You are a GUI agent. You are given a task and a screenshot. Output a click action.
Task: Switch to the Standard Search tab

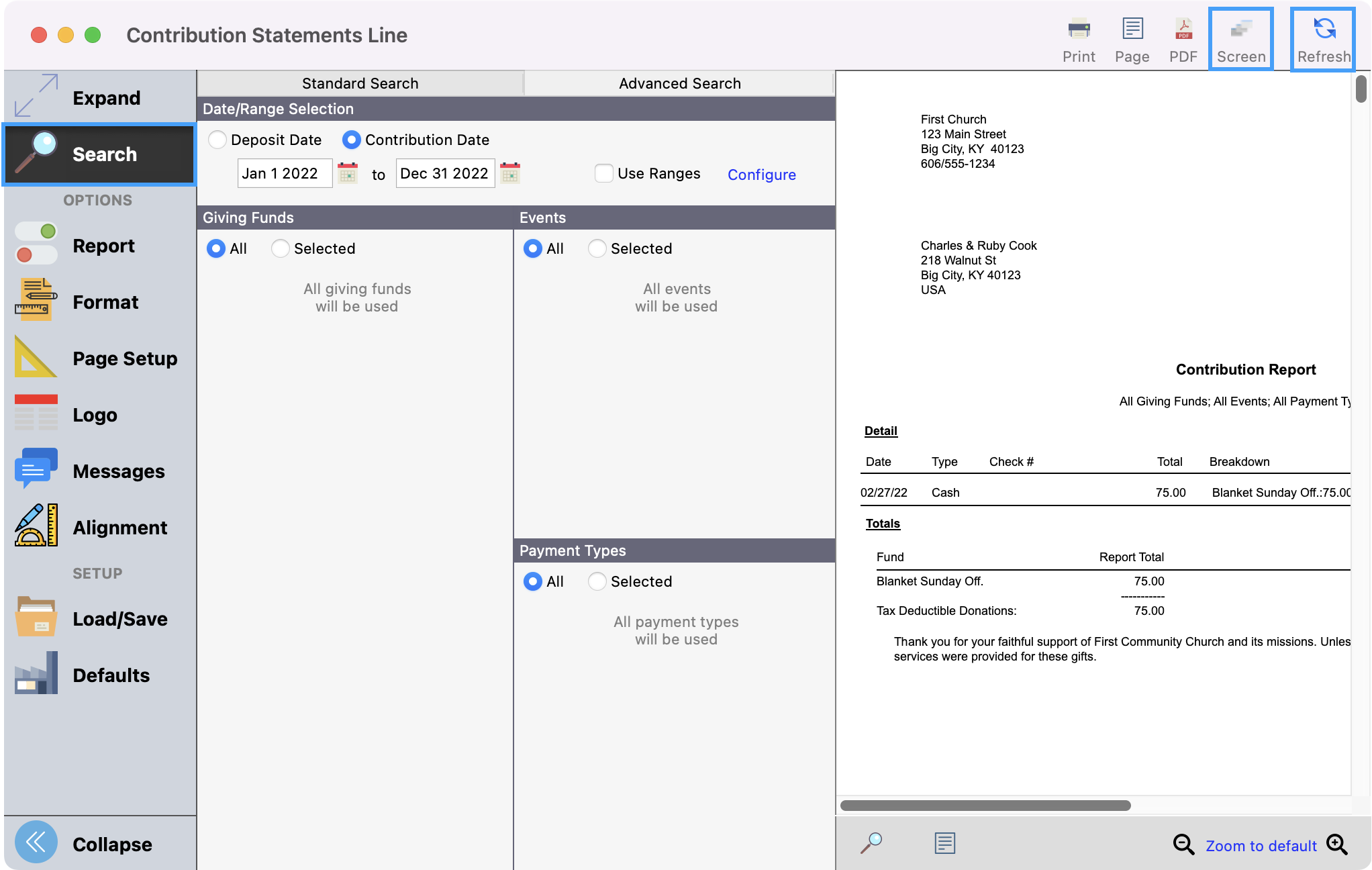360,83
